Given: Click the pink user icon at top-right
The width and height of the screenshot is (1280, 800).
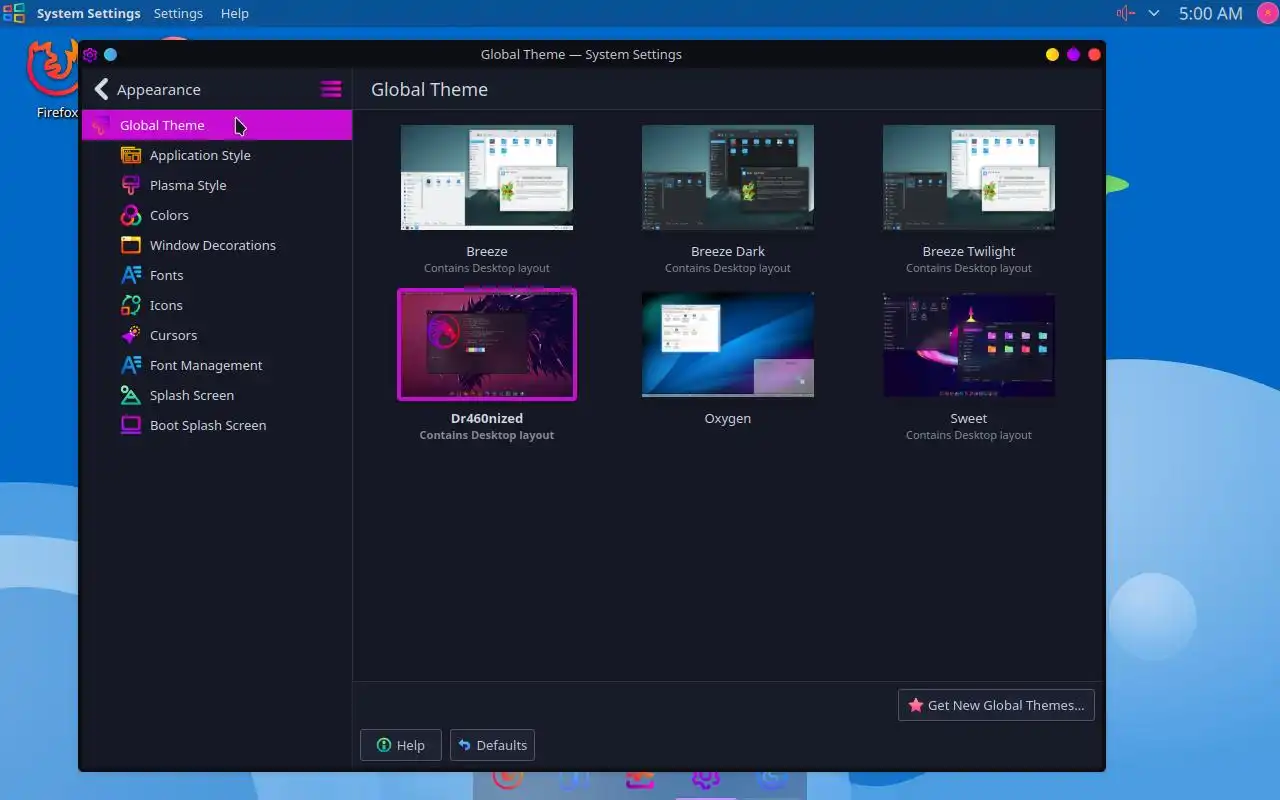Looking at the screenshot, I should (x=1266, y=13).
